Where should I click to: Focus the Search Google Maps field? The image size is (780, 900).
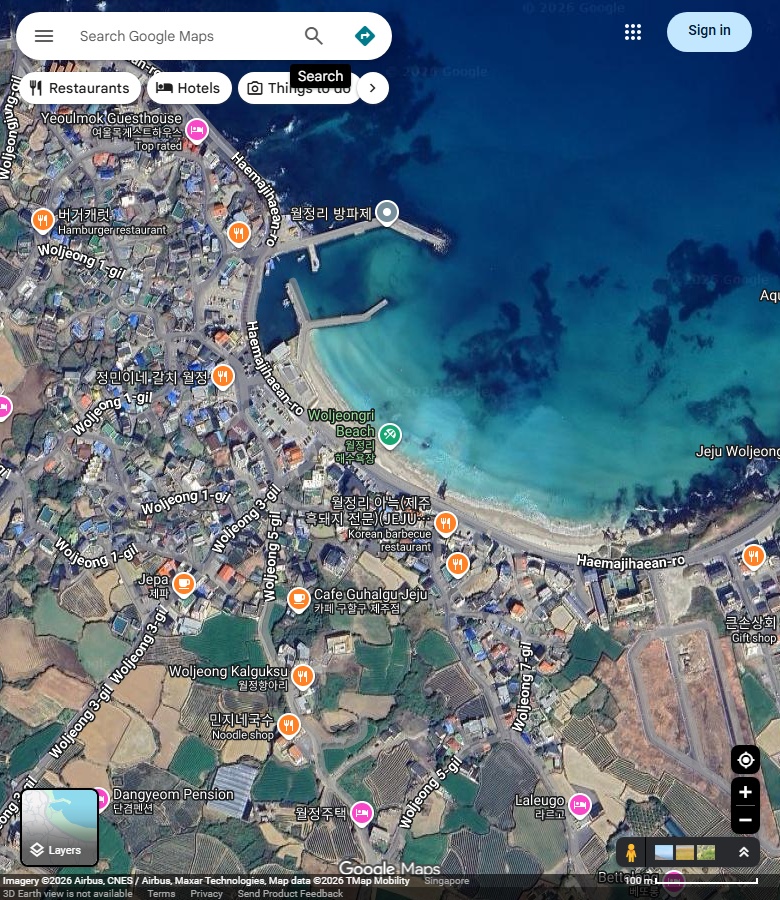click(x=184, y=36)
